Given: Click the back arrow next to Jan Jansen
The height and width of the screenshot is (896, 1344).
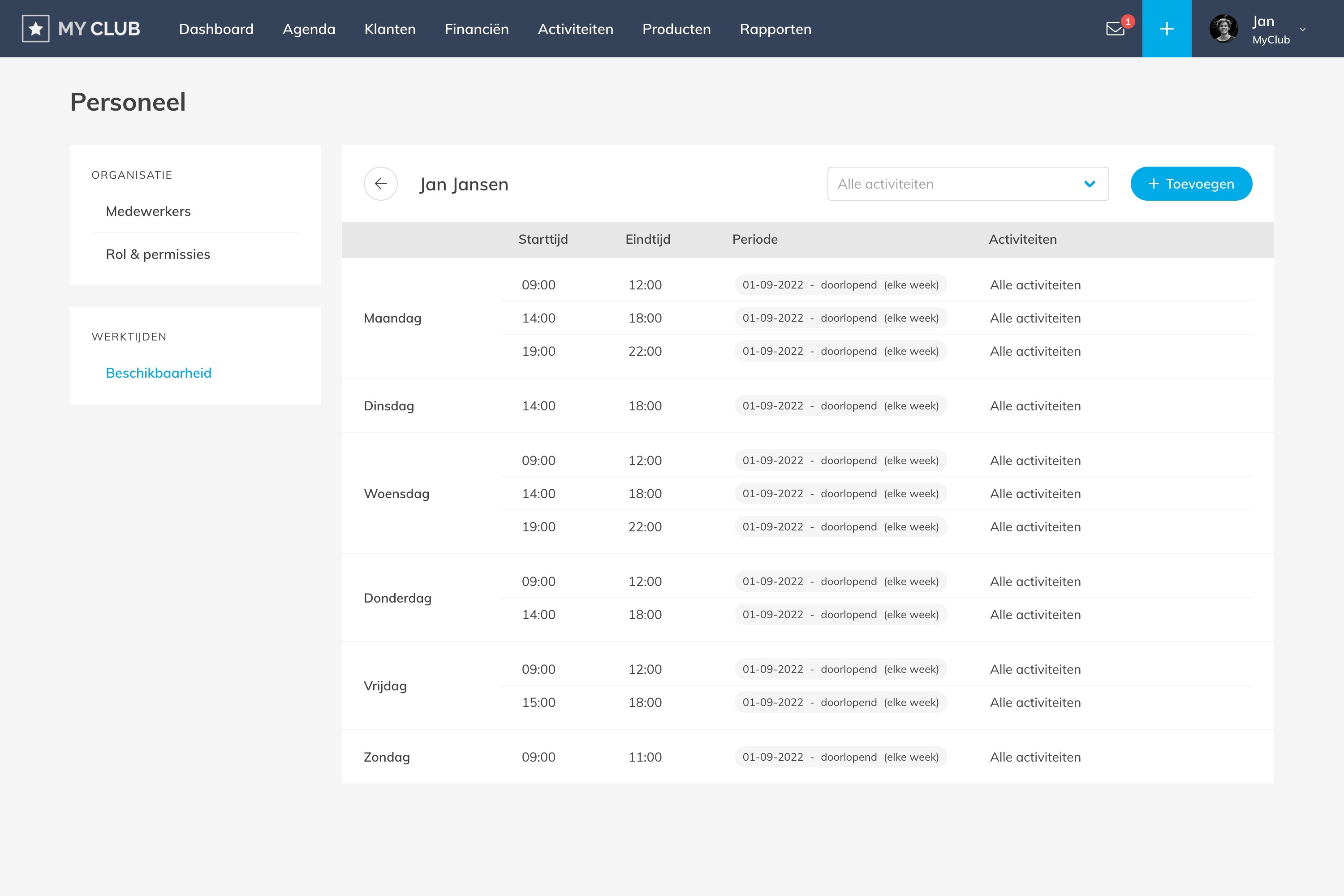Looking at the screenshot, I should point(380,183).
